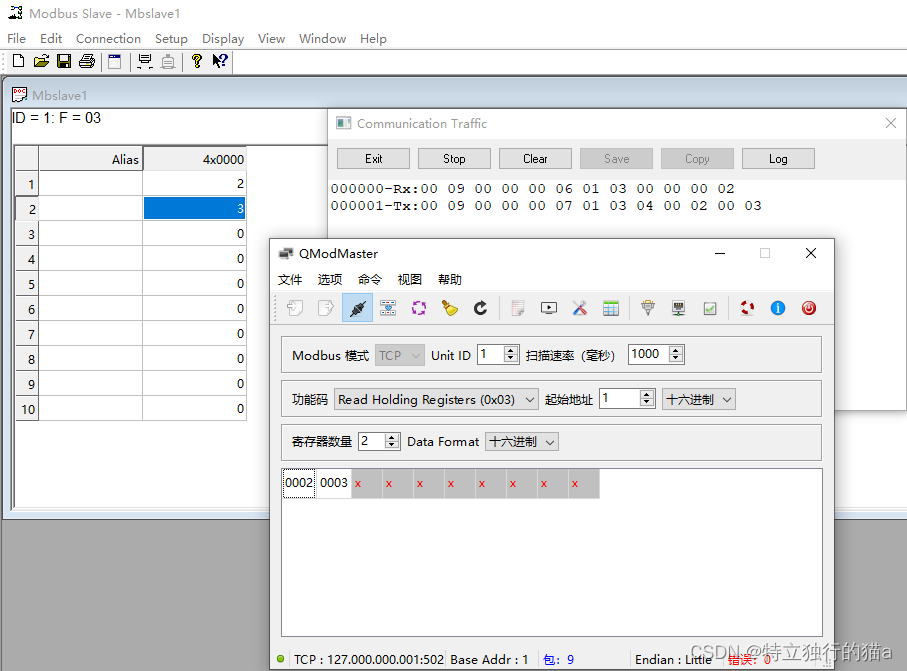Select the 0003 register cell in QModMaster

coord(334,483)
